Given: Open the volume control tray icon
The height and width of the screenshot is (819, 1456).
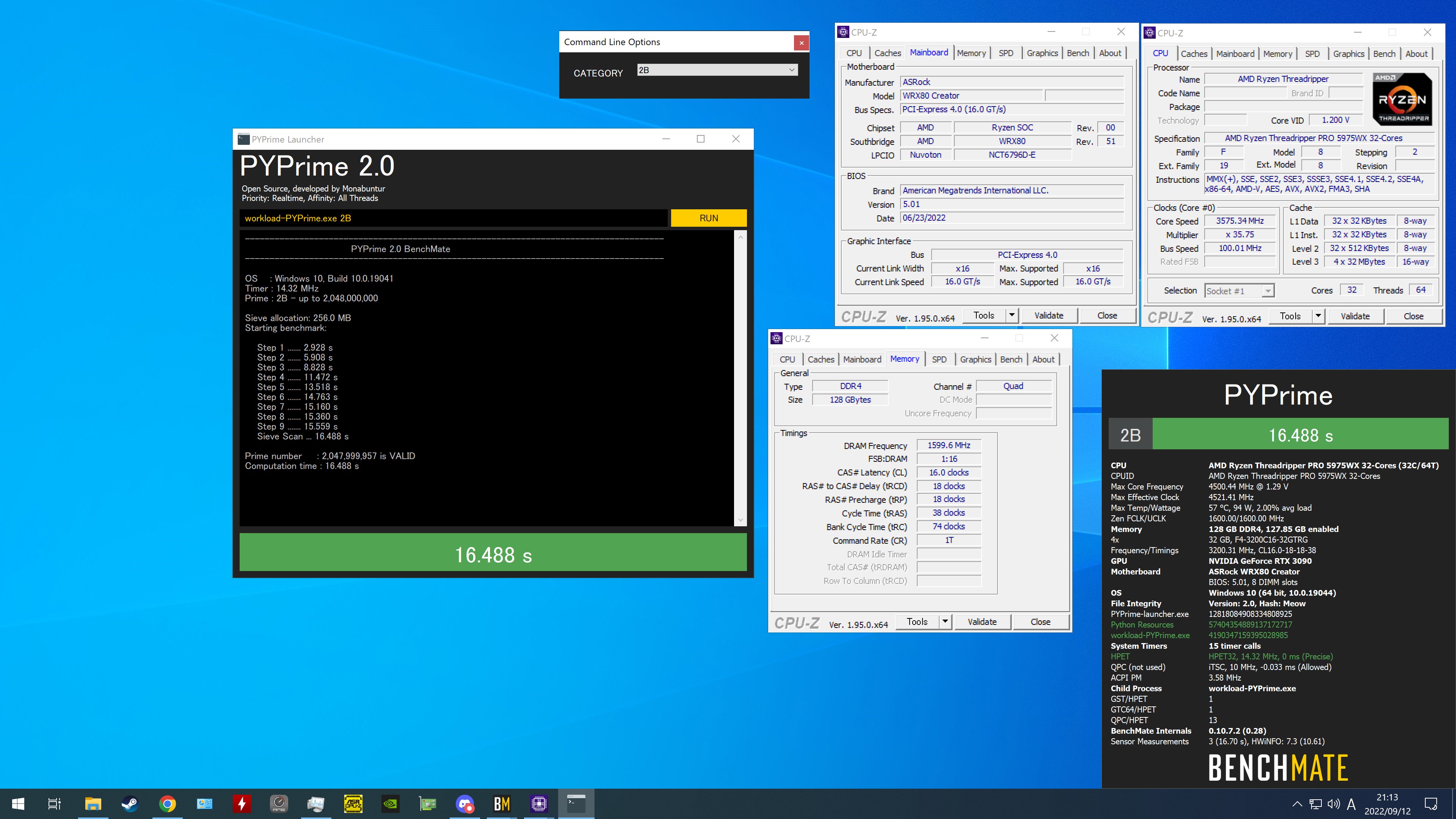Looking at the screenshot, I should (1334, 804).
